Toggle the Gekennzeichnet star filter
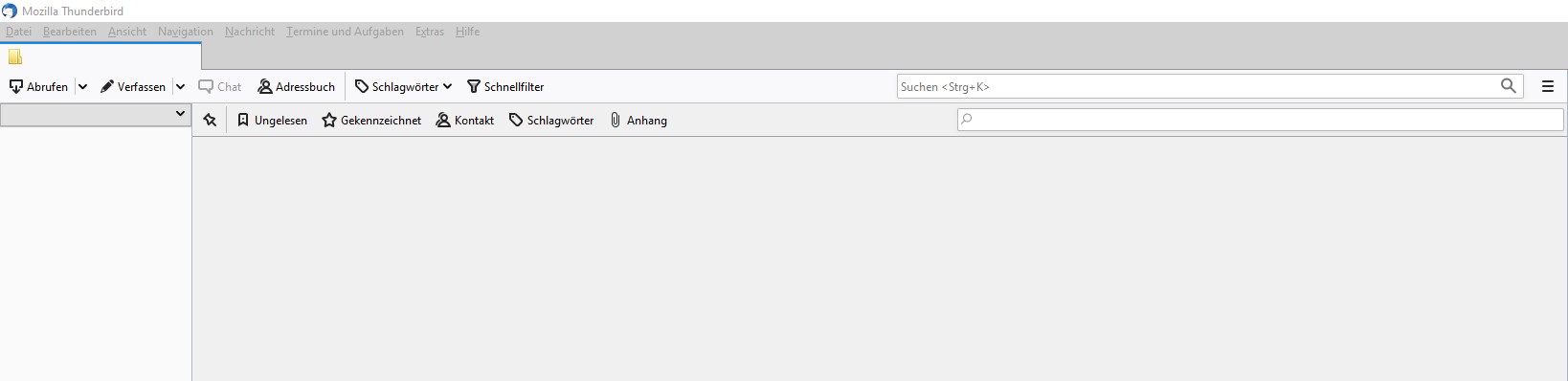The image size is (1568, 381). click(371, 120)
